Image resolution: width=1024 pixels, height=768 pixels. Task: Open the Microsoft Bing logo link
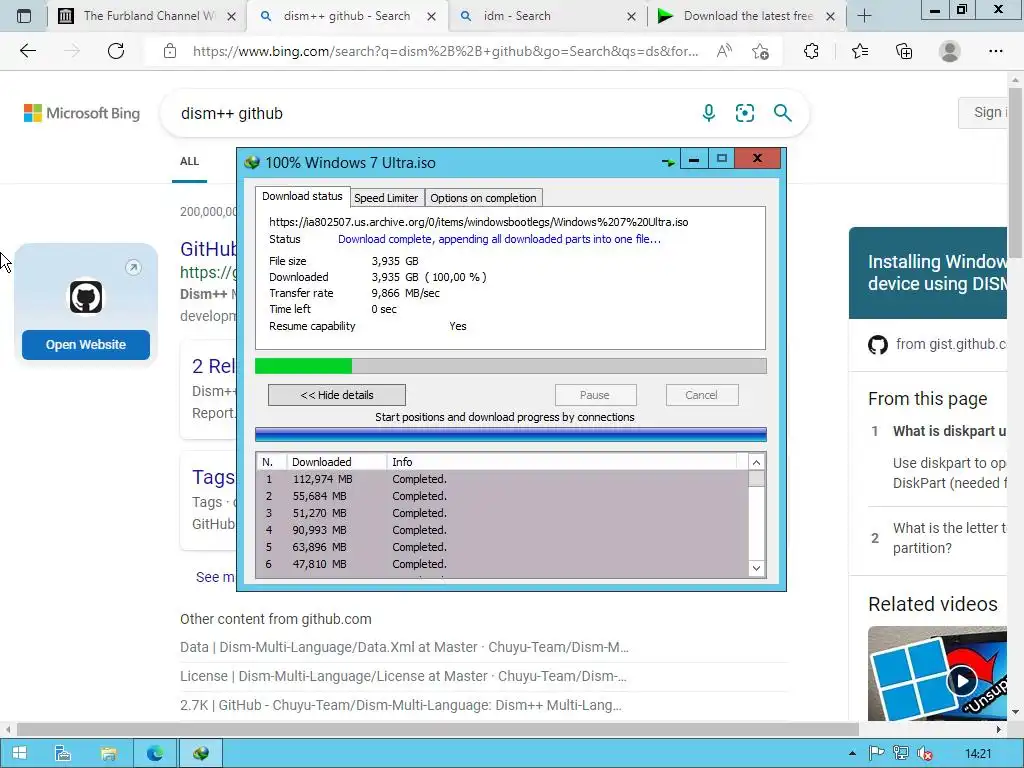pyautogui.click(x=82, y=113)
